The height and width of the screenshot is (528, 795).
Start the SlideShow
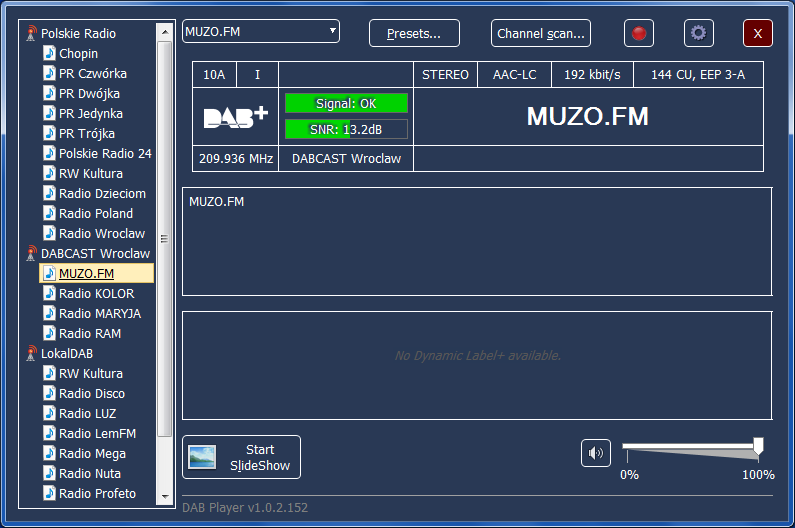241,457
